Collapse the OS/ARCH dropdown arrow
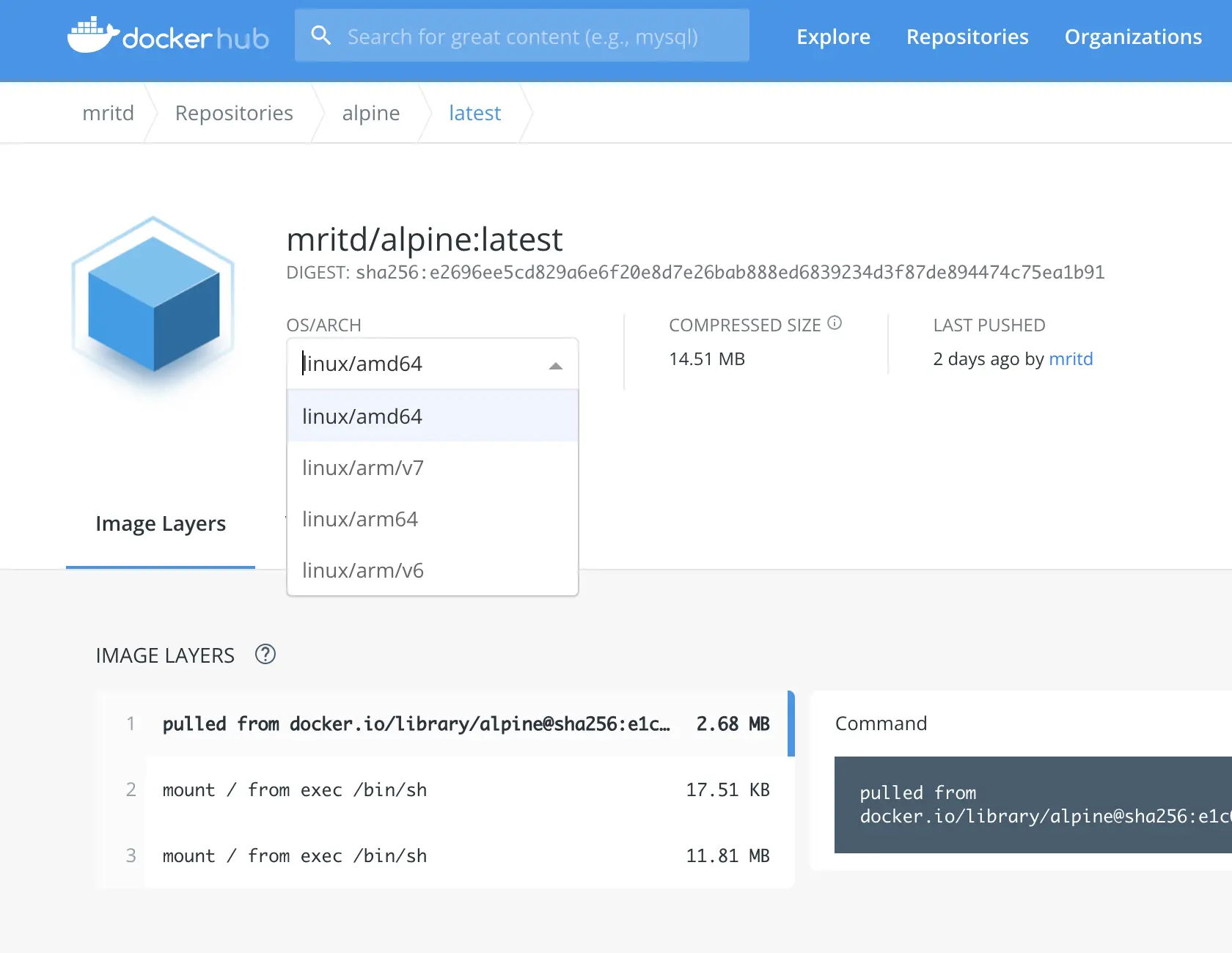1232x953 pixels. coord(556,365)
